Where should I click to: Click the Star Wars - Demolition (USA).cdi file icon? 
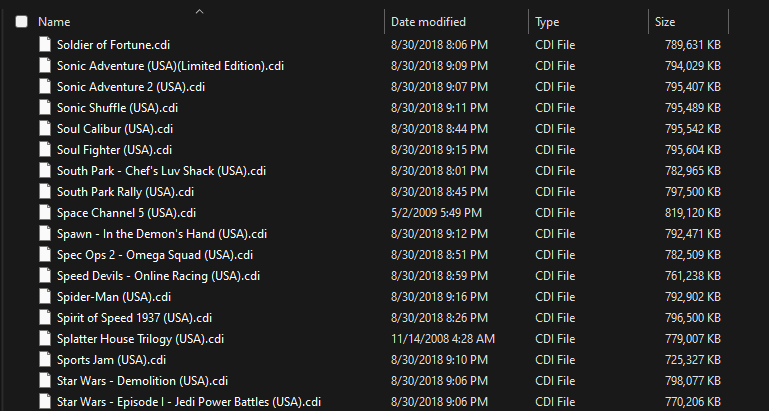45,381
